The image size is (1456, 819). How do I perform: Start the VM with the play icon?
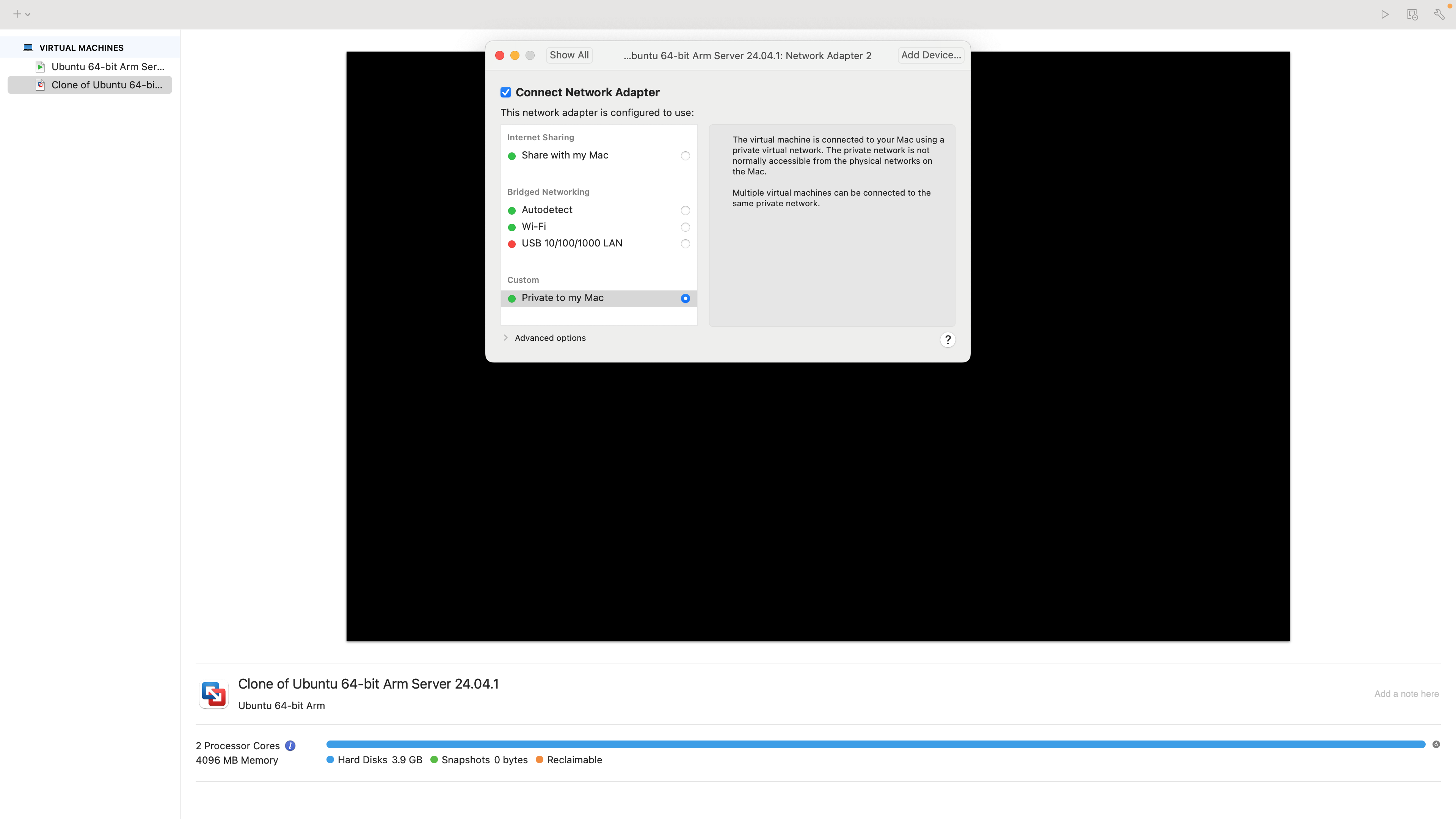(x=1385, y=14)
